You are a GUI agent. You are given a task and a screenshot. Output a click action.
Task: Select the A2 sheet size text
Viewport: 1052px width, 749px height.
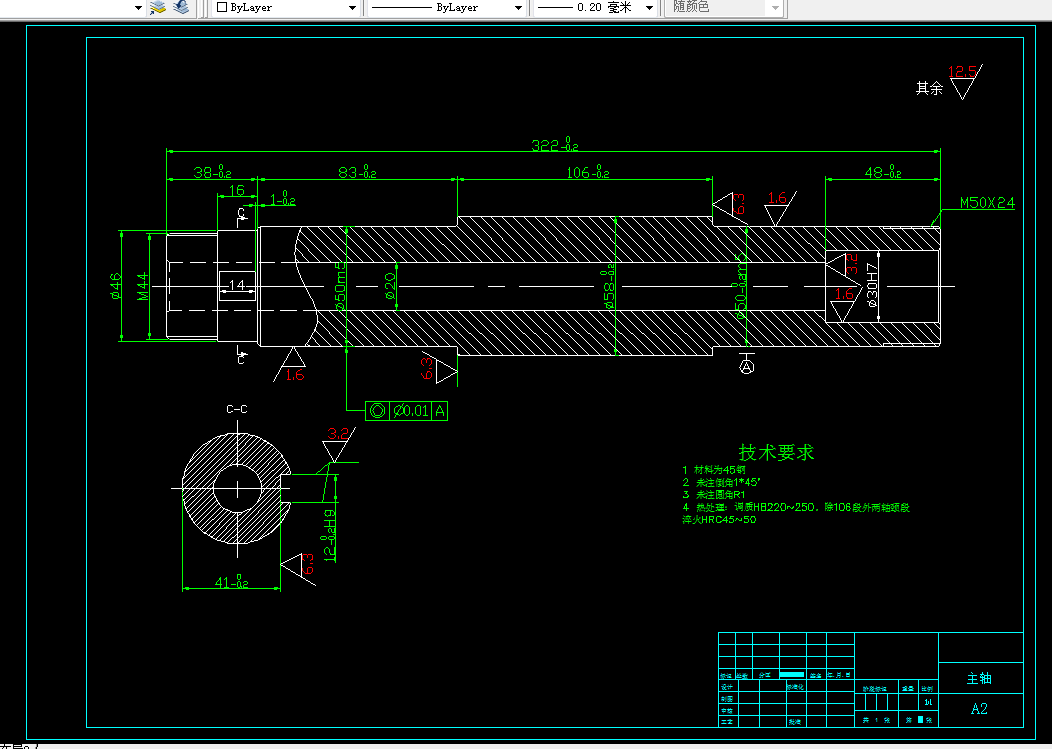[x=980, y=709]
